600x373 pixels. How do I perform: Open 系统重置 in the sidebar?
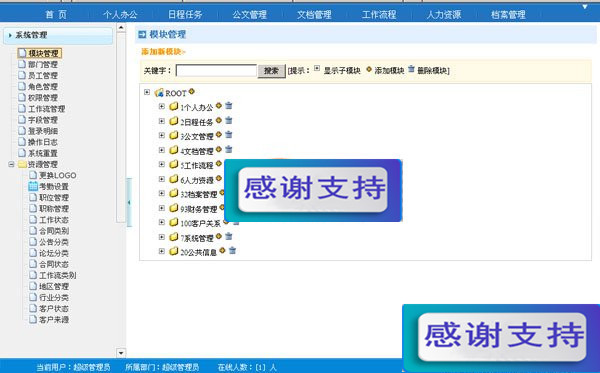(43, 153)
